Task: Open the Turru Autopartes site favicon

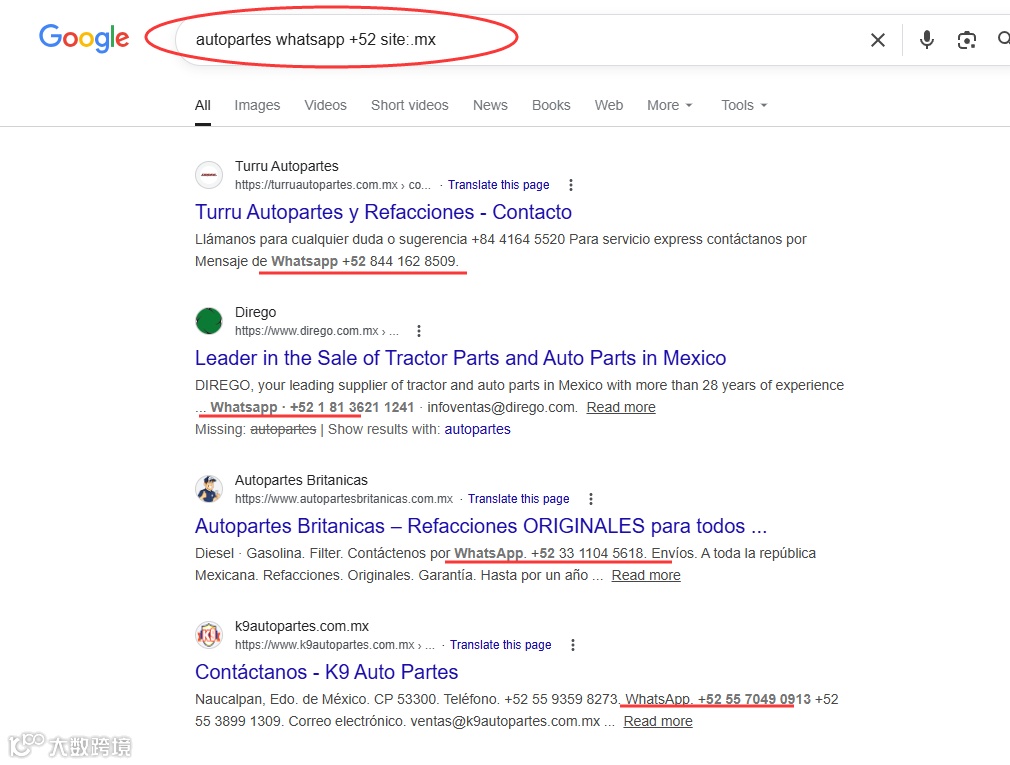Action: click(x=209, y=175)
